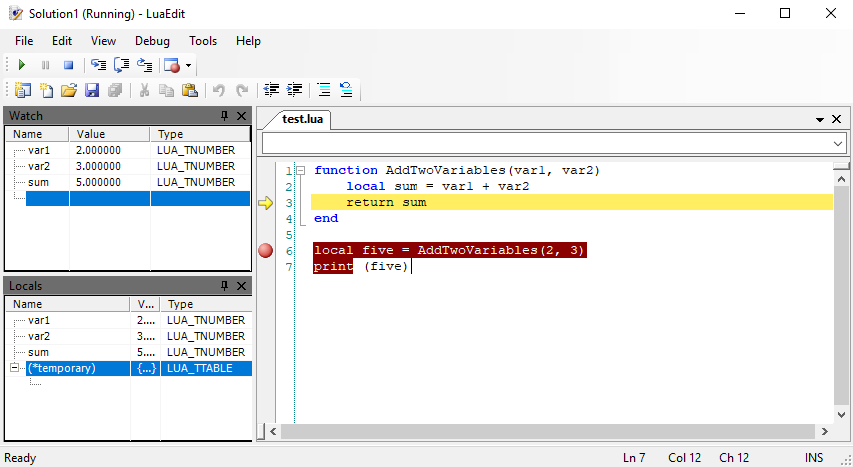This screenshot has height=467, width=853.
Task: Click the Paste clipboard icon
Action: click(x=190, y=90)
